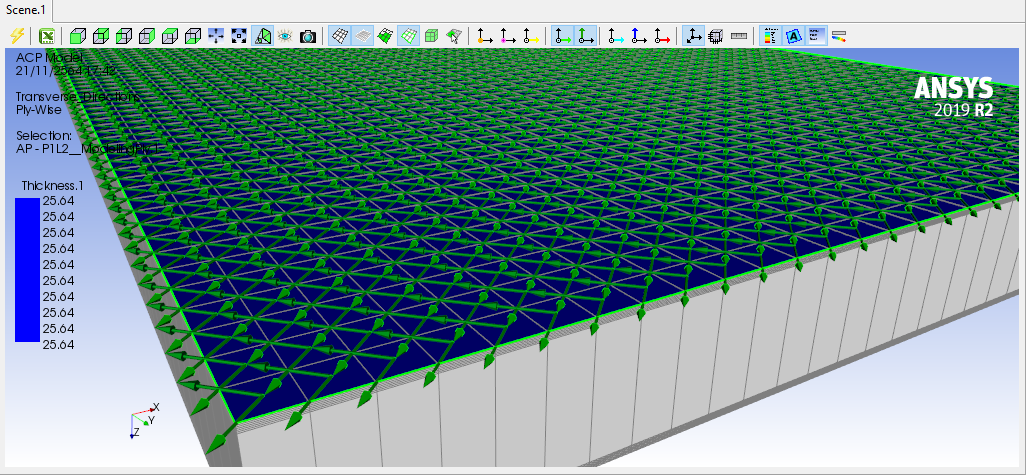The width and height of the screenshot is (1026, 475).
Task: Take a snapshot with the camera icon
Action: point(308,37)
